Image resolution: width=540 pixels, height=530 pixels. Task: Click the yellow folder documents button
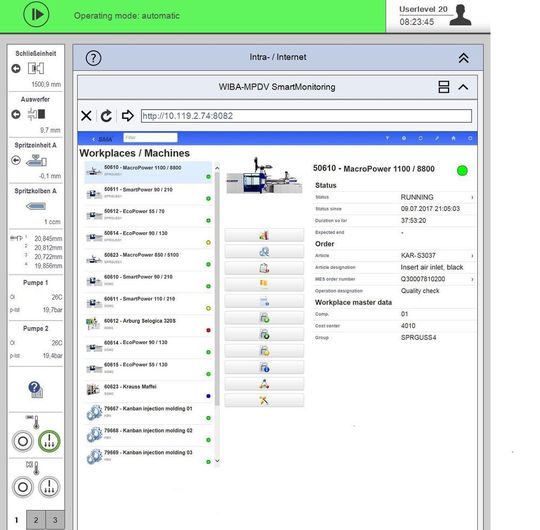click(x=264, y=284)
